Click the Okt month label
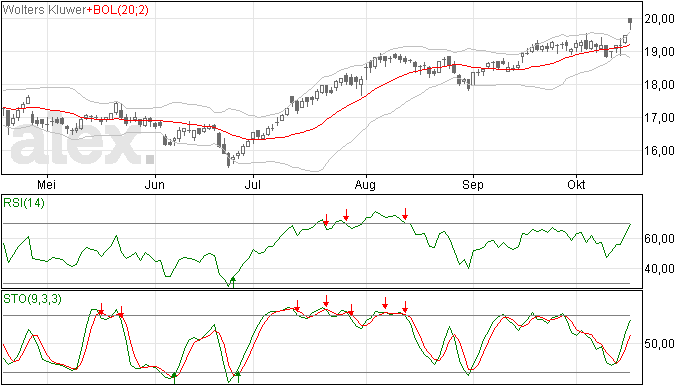Screen dimensions: 690x387 tap(576, 184)
